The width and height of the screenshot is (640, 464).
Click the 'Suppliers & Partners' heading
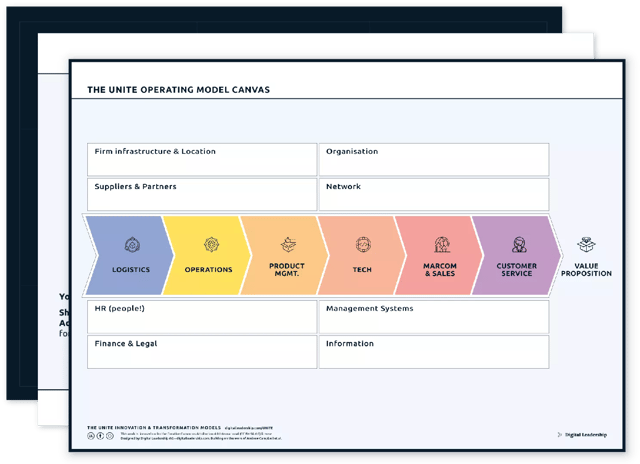pos(136,186)
